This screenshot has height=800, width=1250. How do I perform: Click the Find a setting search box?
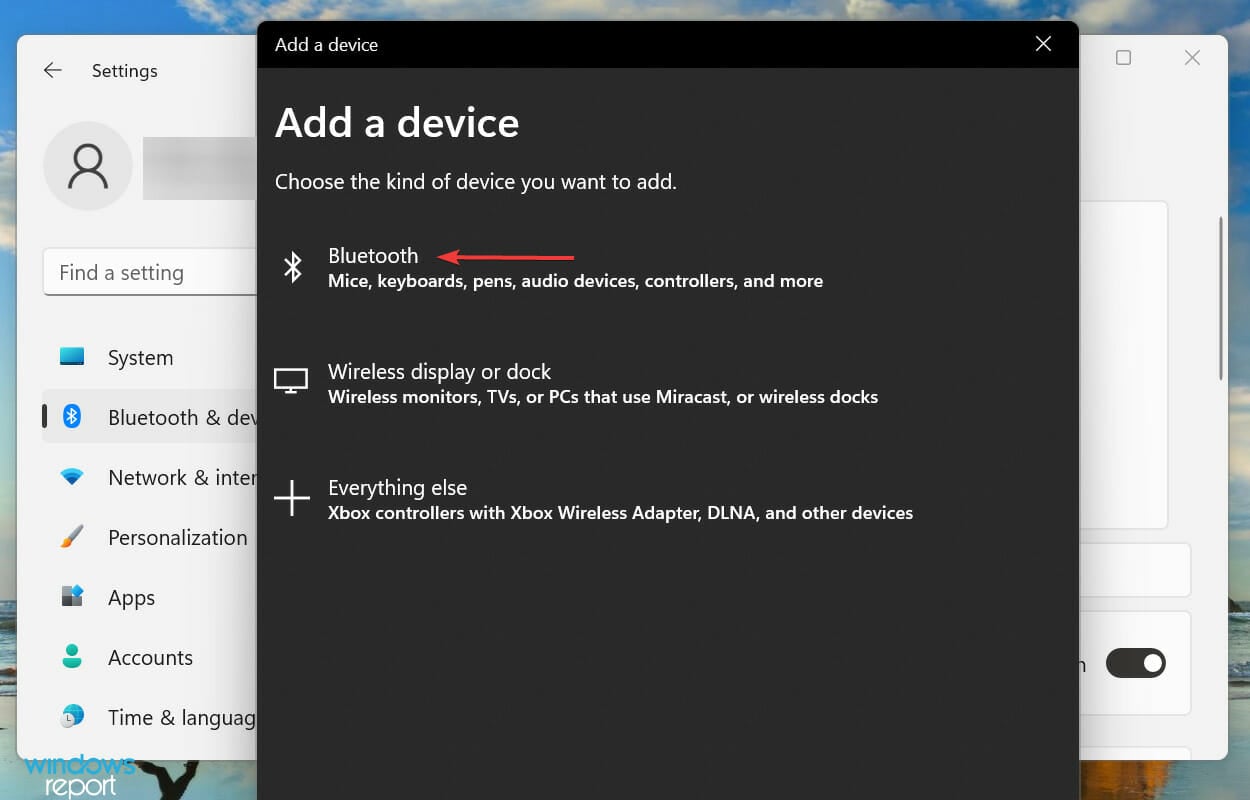click(150, 273)
